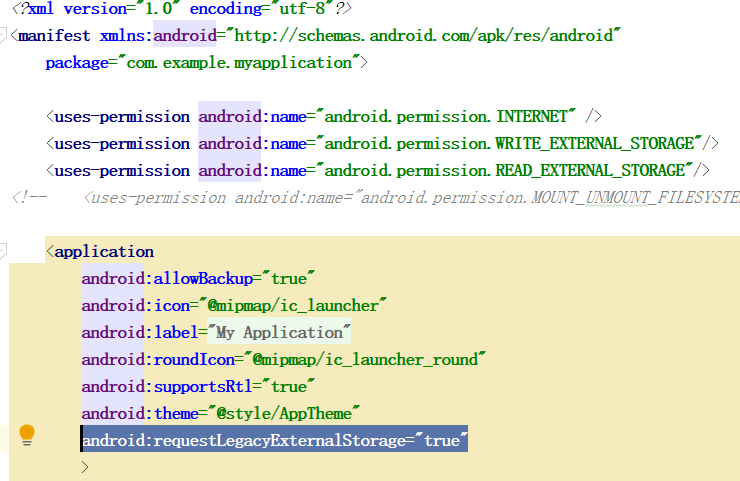Click the READ_EXTERNAL_STORAGE permission line
740x481 pixels.
click(x=378, y=170)
